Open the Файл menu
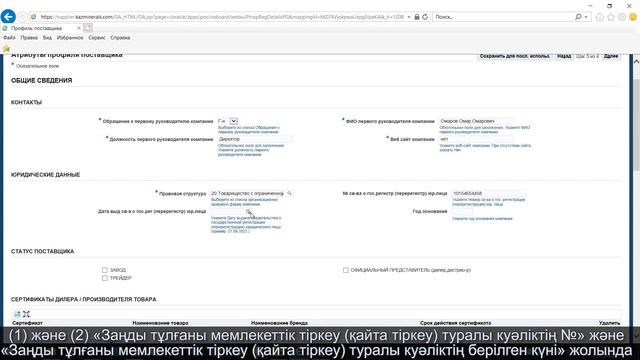 pos(9,38)
